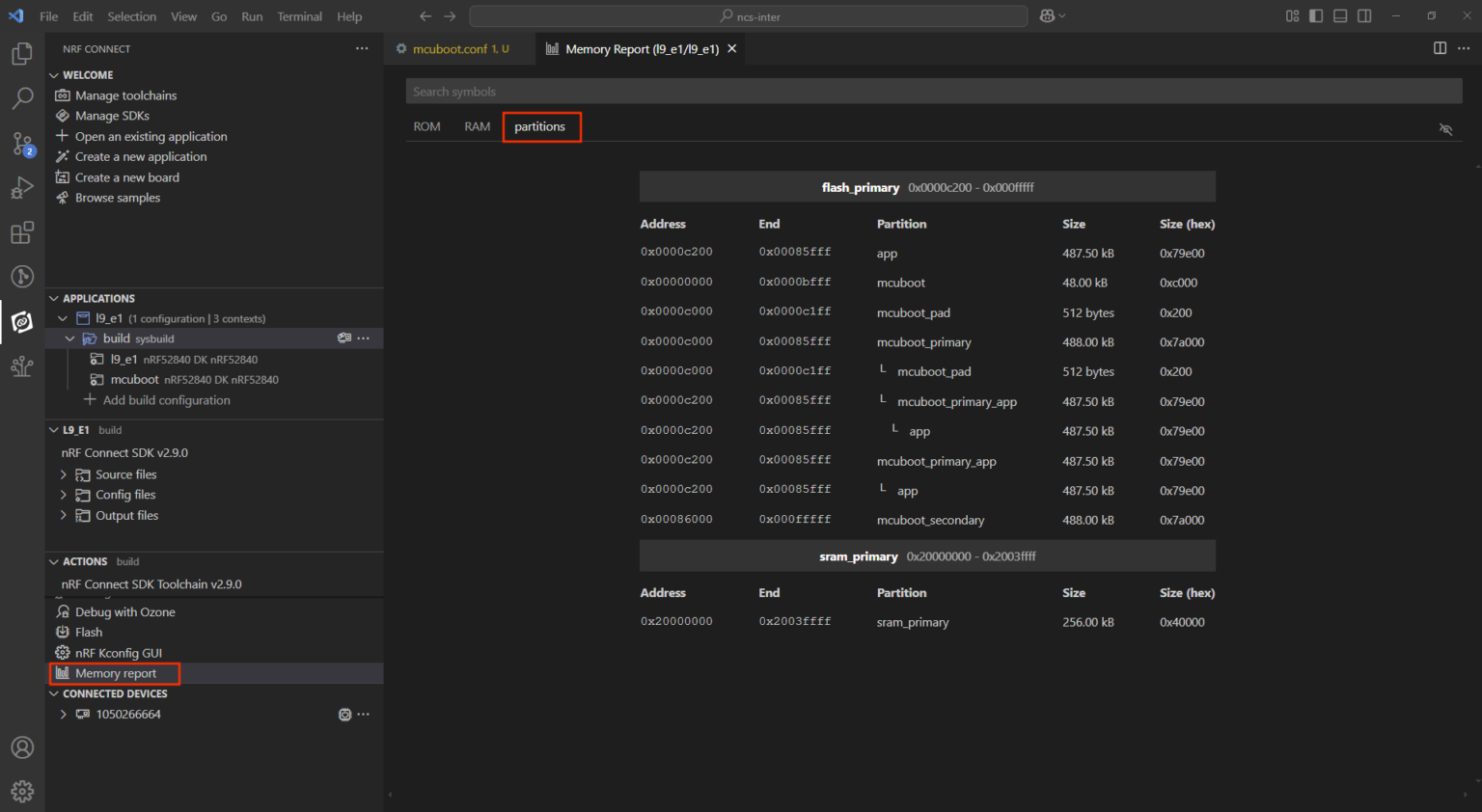Open the Accounts icon in activity bar
The height and width of the screenshot is (812, 1482).
coord(22,747)
